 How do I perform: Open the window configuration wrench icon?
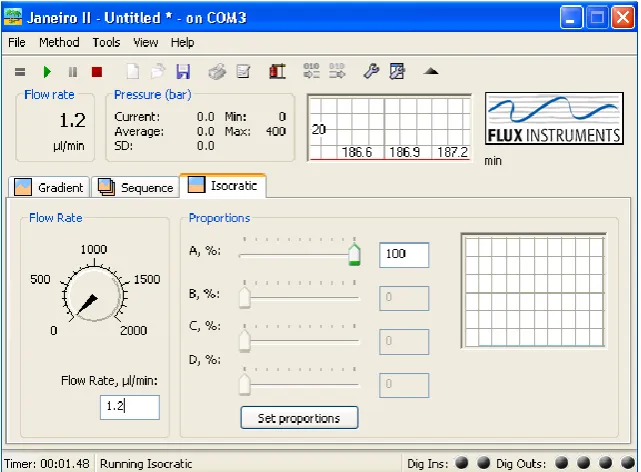pyautogui.click(x=397, y=71)
